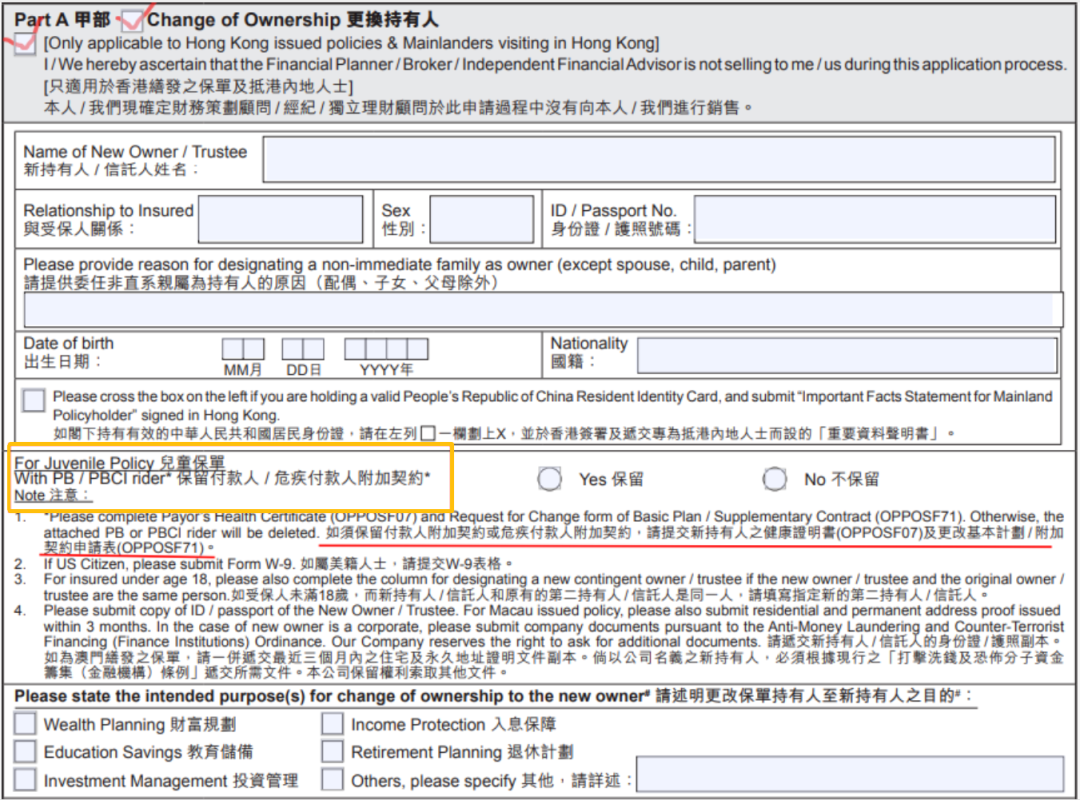Click the ID / Passport No. field
Screen dimensions: 1080x800
875,219
